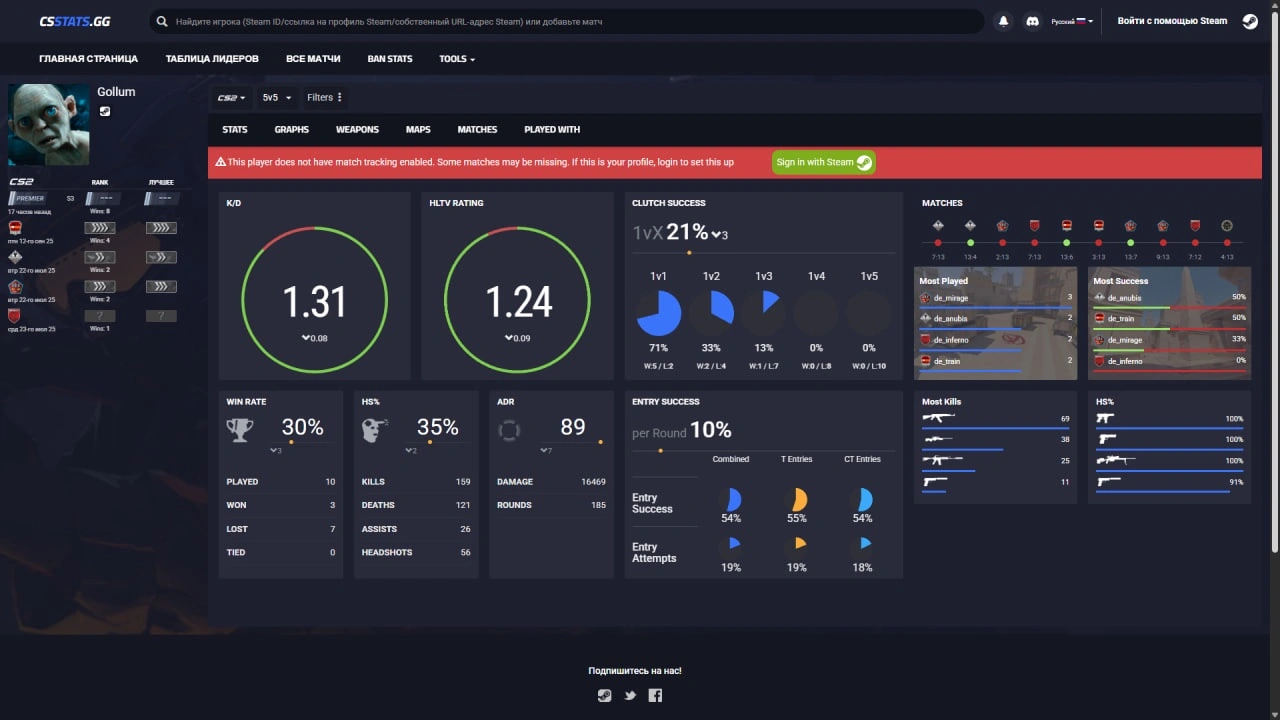Viewport: 1280px width, 720px height.
Task: Click the search magnifier icon
Action: (162, 21)
